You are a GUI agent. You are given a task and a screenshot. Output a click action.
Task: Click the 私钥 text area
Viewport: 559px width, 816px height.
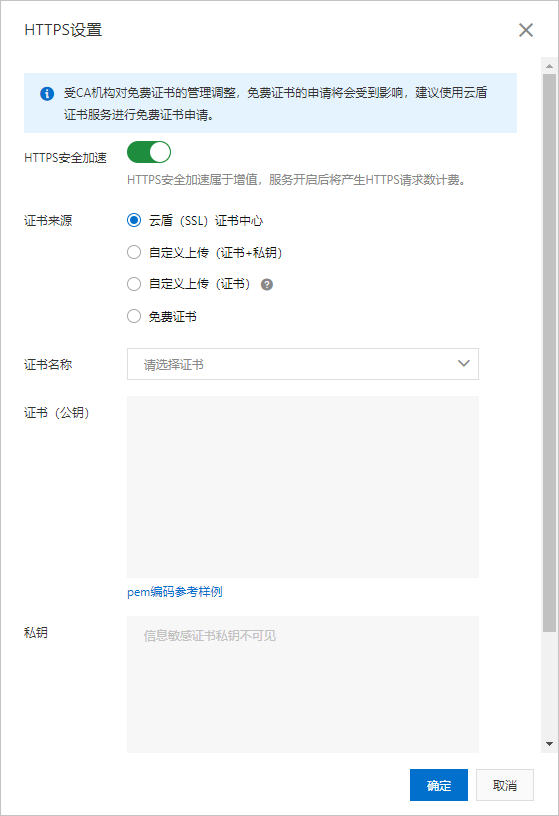click(303, 684)
